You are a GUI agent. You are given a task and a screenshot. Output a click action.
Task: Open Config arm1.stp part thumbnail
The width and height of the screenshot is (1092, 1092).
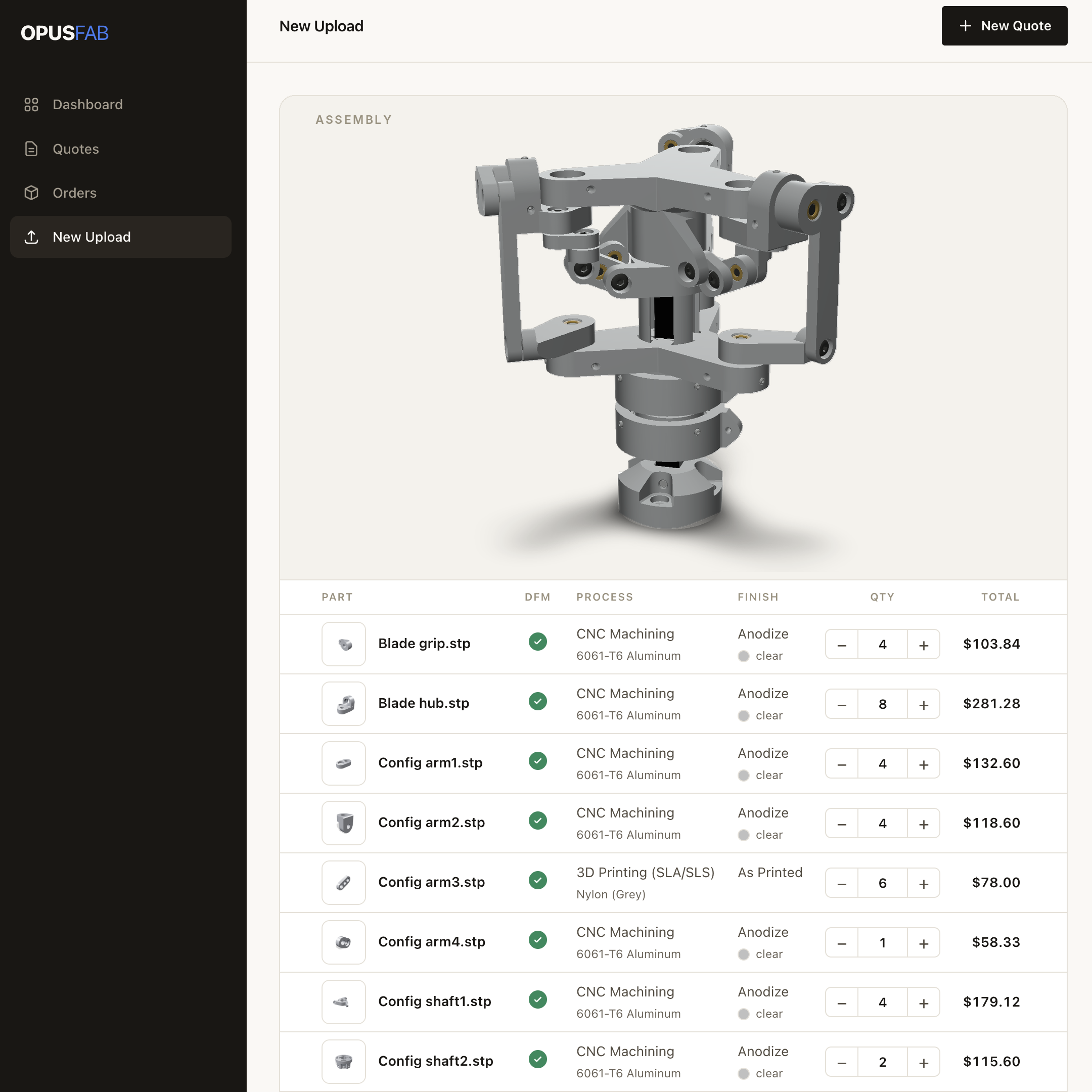(344, 763)
